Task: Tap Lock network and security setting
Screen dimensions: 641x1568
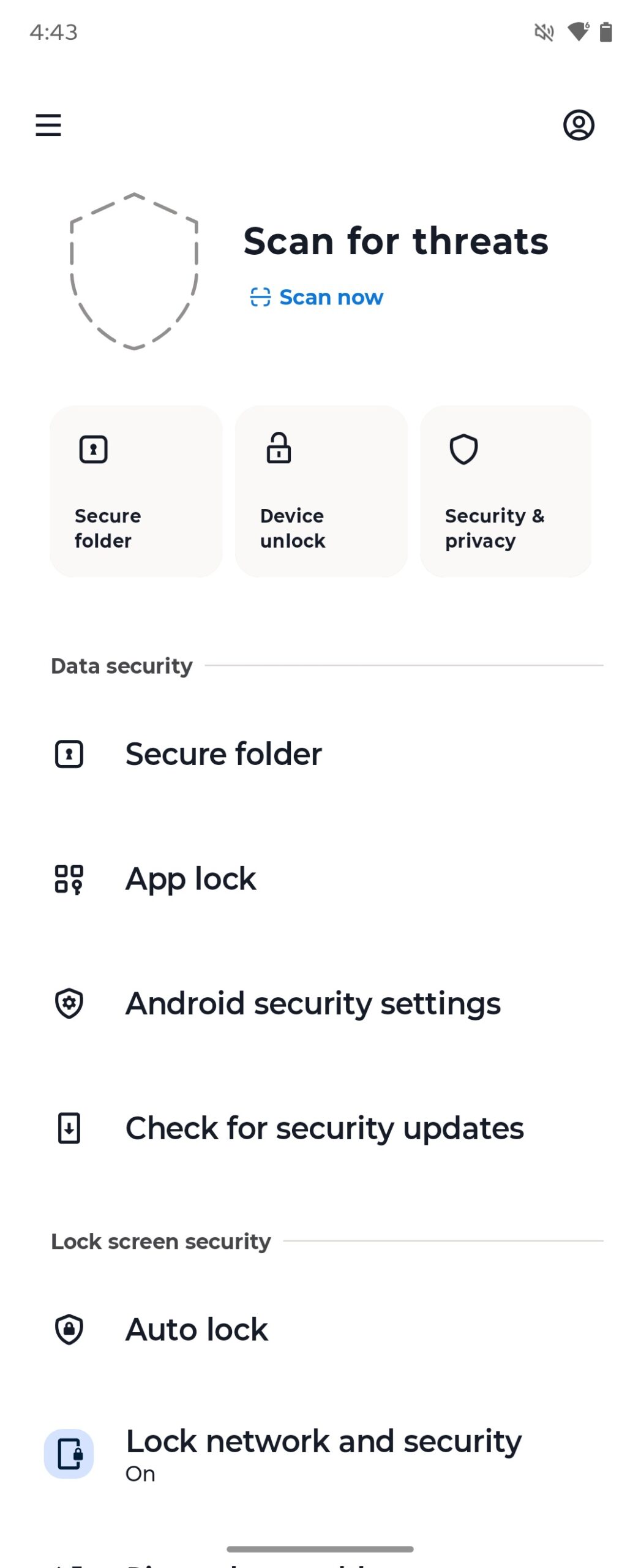Action: click(x=323, y=1453)
